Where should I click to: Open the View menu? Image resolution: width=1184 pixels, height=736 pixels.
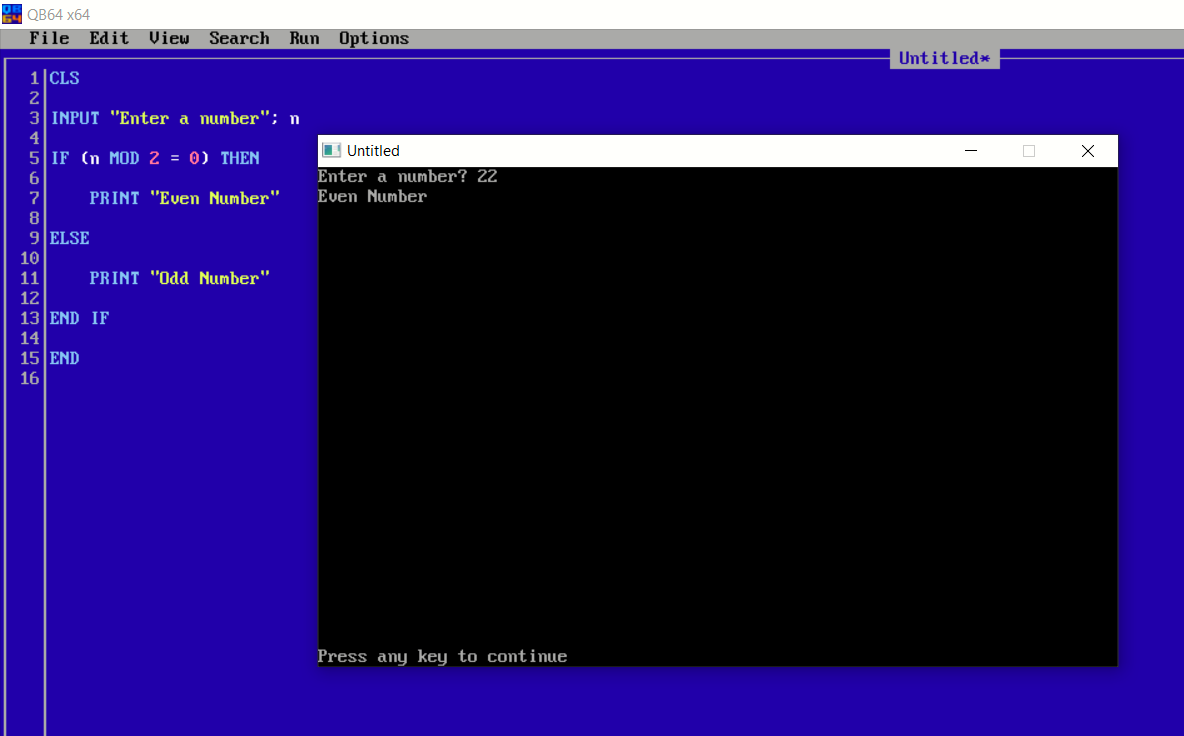167,38
